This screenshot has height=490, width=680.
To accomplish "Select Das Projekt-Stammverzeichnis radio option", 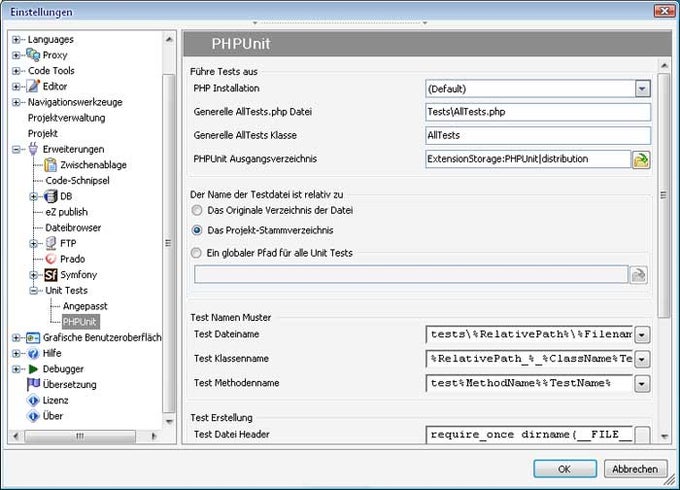I will click(197, 230).
